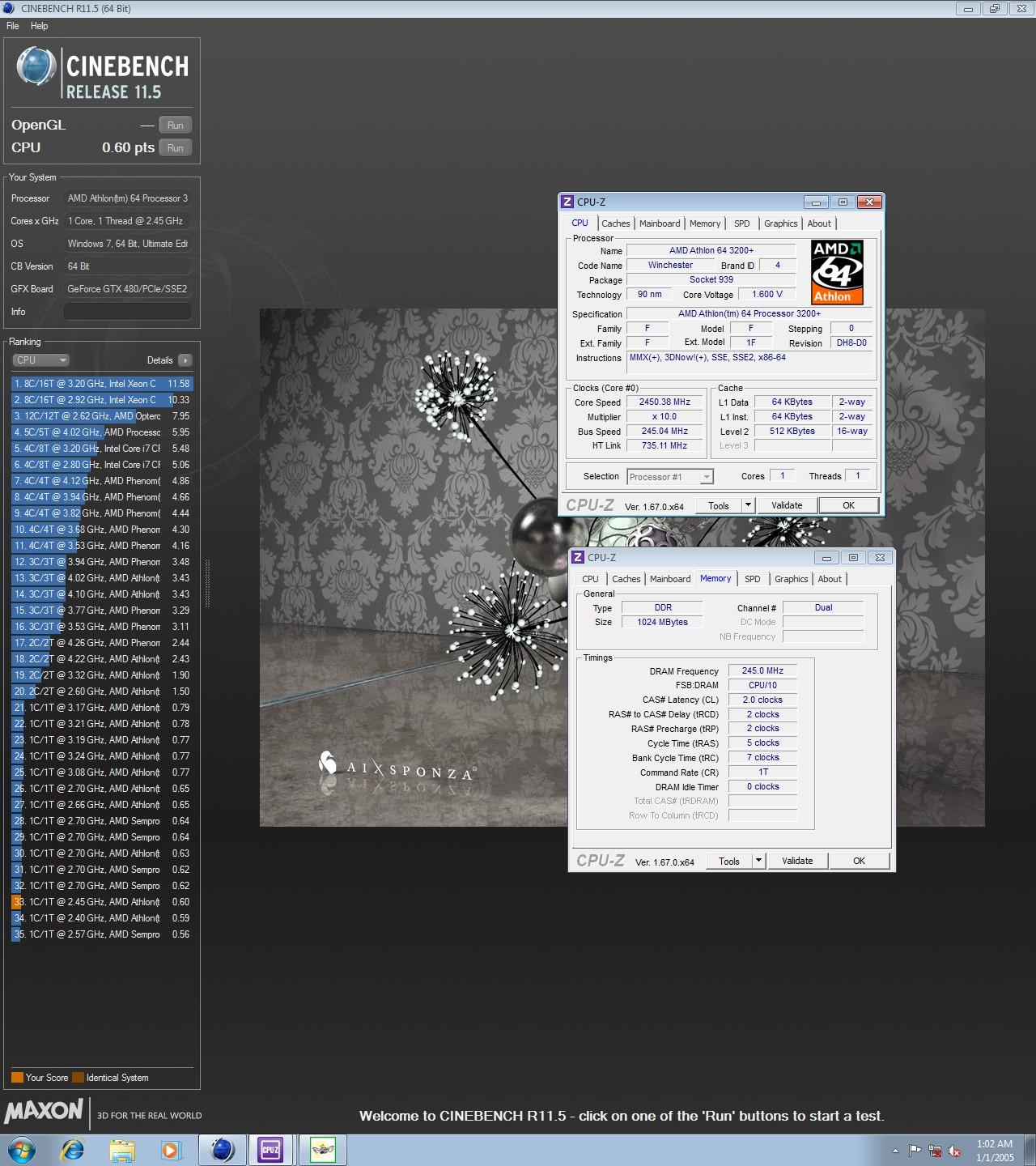Open Memory tab in upper CPU-Z window
Screen dimensions: 1036x1166
pos(705,223)
